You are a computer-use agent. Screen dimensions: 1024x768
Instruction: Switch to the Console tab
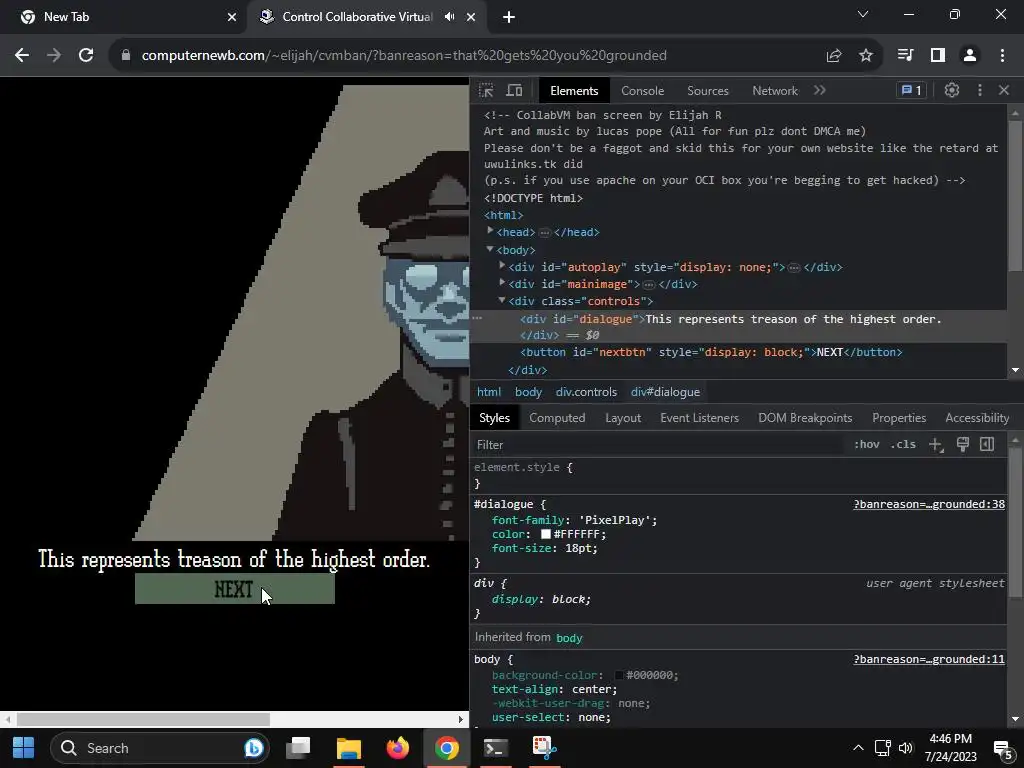(642, 91)
